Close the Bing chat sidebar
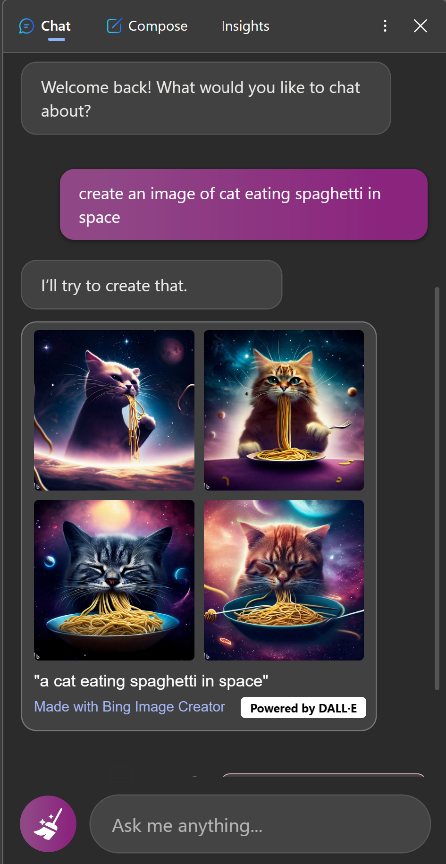This screenshot has width=446, height=864. pos(421,26)
